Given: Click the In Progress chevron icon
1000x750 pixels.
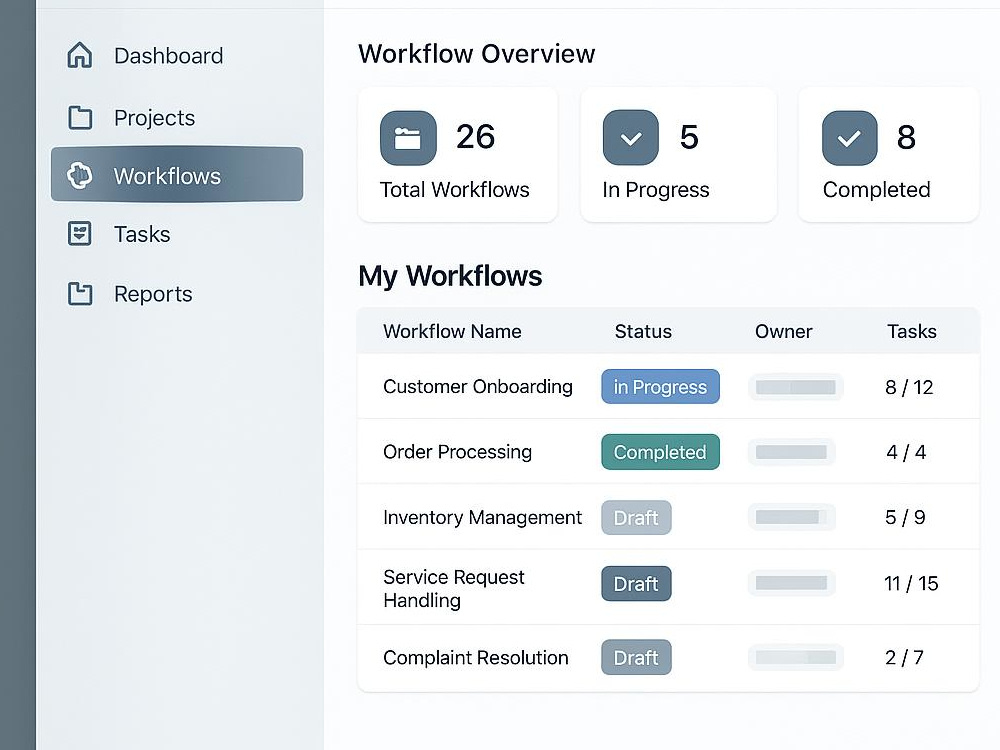Looking at the screenshot, I should click(x=631, y=138).
